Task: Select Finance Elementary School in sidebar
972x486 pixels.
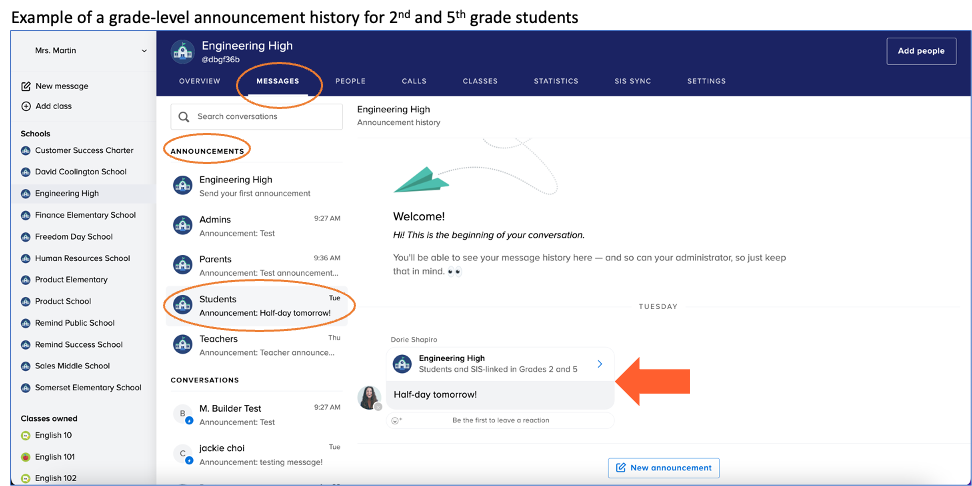Action: coord(85,215)
